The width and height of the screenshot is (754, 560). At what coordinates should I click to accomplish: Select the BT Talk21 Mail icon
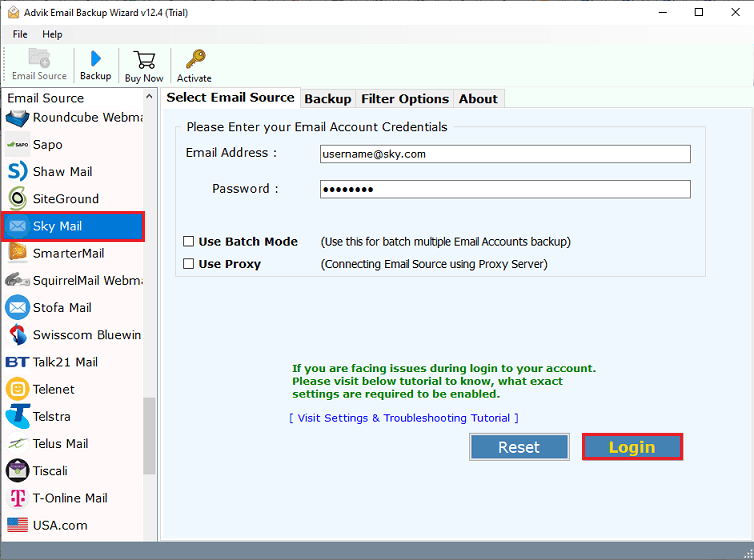17,362
